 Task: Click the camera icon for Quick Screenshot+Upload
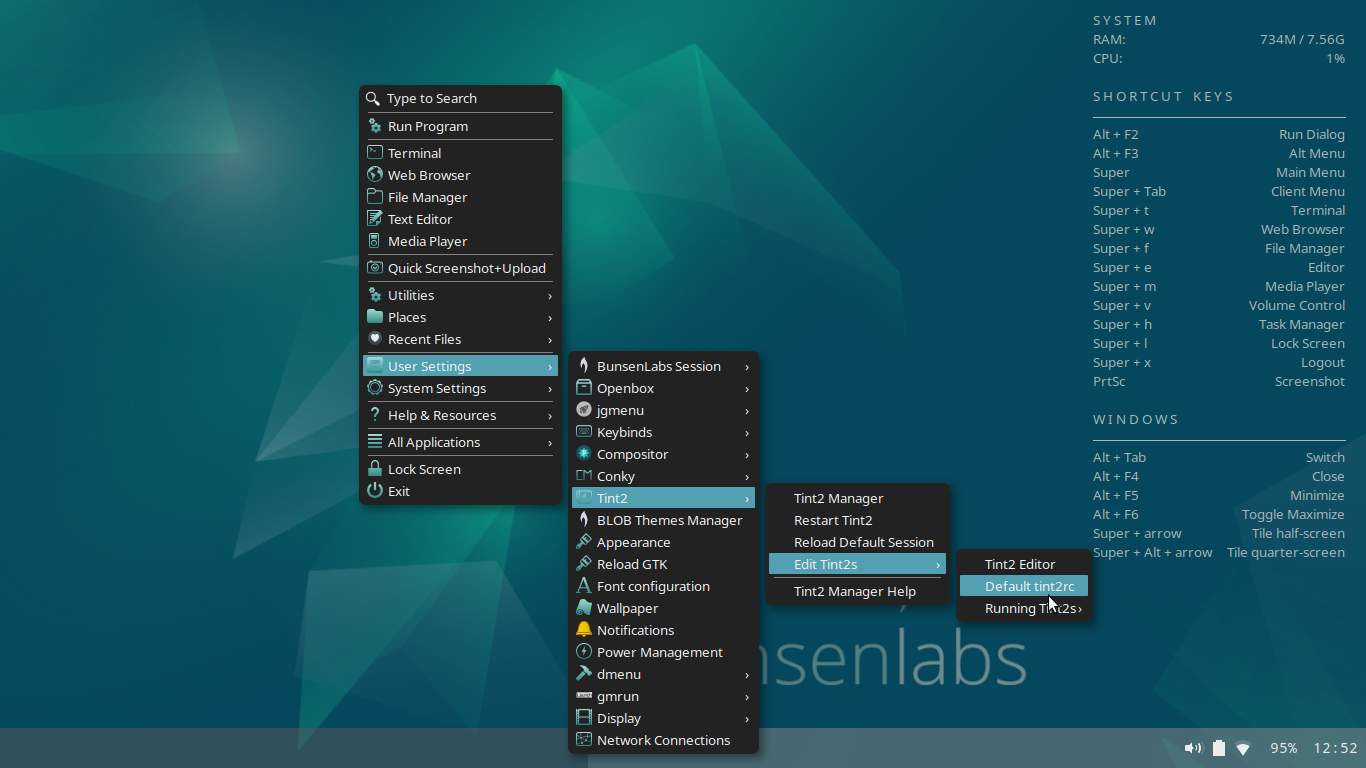click(x=375, y=268)
